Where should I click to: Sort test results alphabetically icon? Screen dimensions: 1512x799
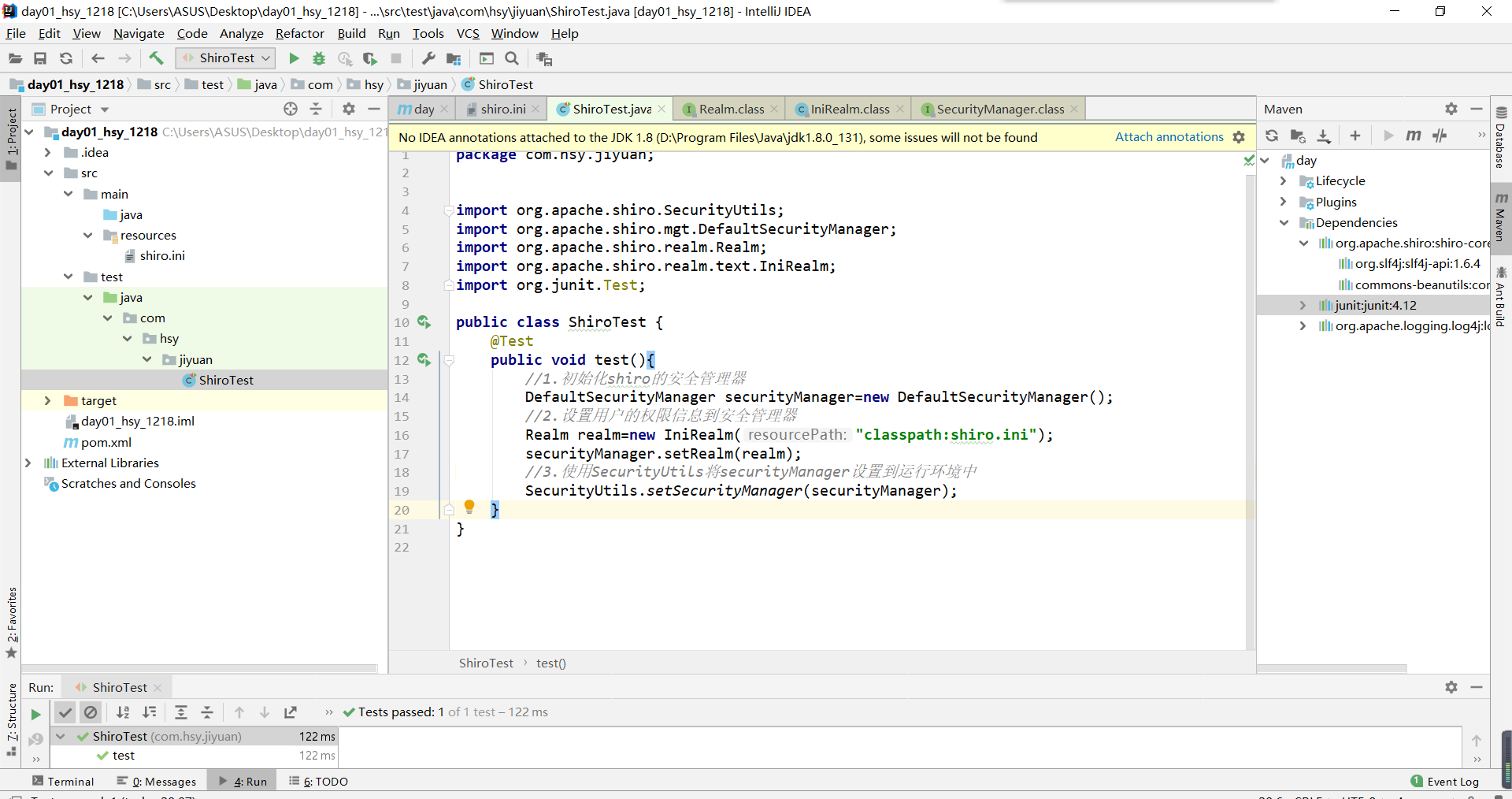click(123, 712)
